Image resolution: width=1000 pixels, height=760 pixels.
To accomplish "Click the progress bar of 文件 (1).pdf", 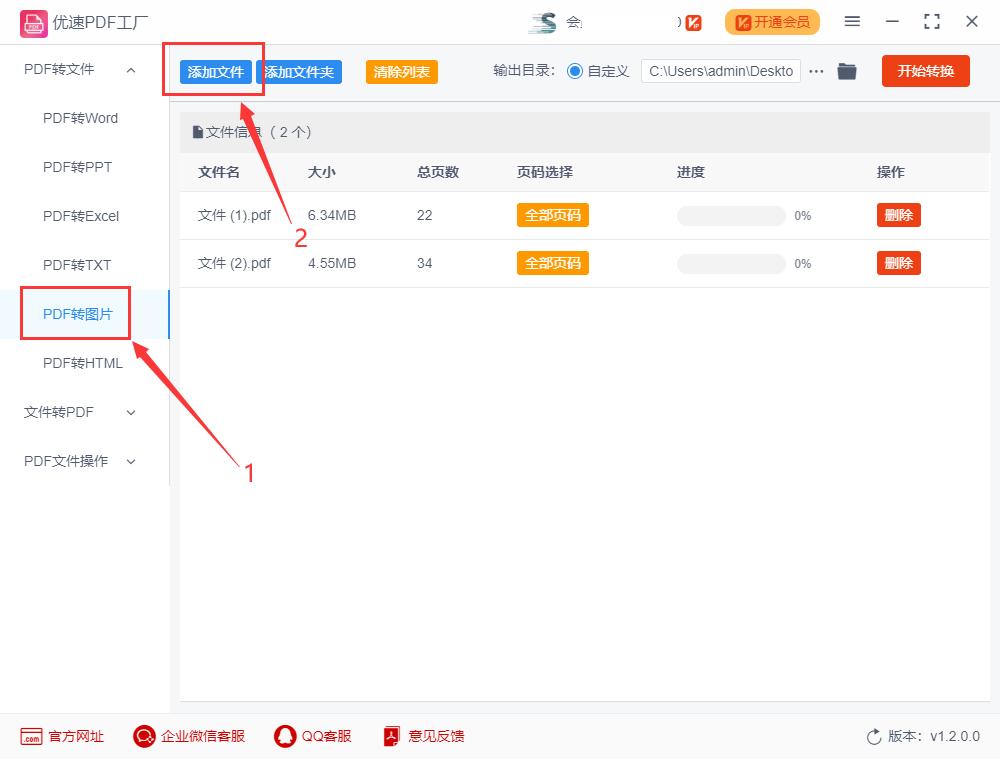I will (730, 215).
